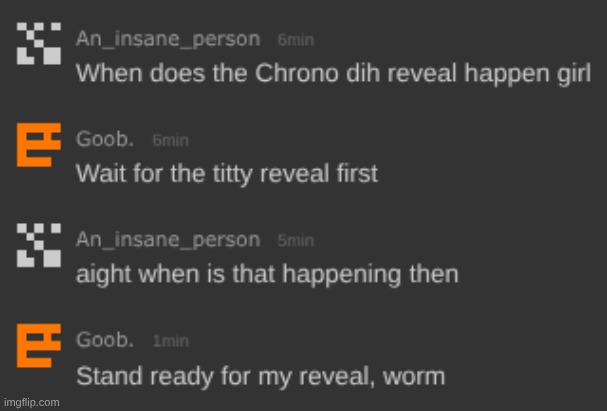Viewport: 607px width, 411px height.
Task: Click the checkered avatar next to 'aight when is'
Action: 39,245
